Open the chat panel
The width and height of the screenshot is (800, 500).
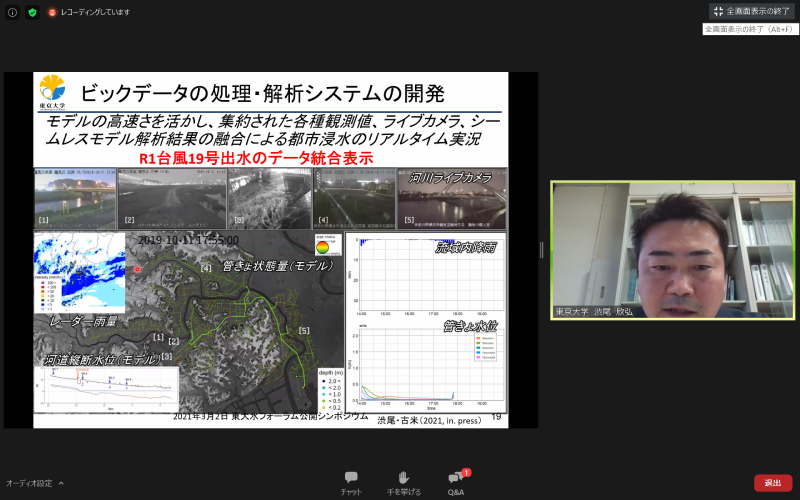tap(351, 481)
